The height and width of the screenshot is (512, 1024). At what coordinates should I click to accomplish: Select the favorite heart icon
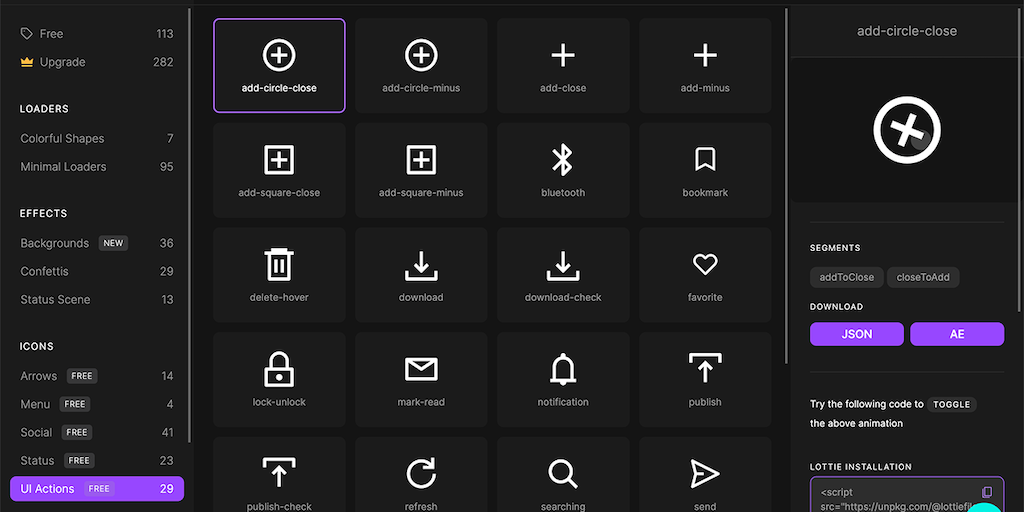click(x=705, y=274)
